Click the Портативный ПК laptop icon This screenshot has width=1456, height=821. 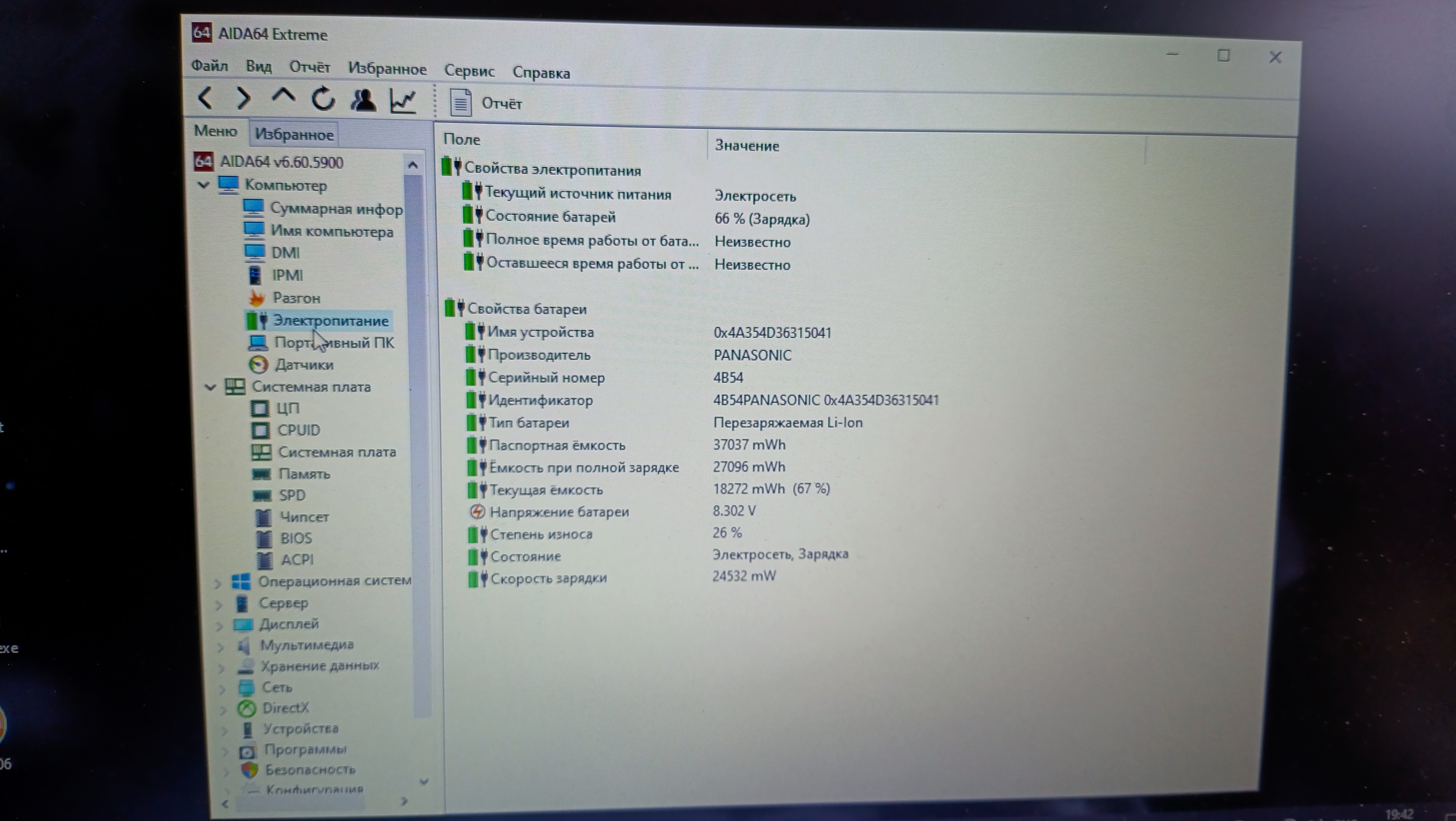pos(258,343)
